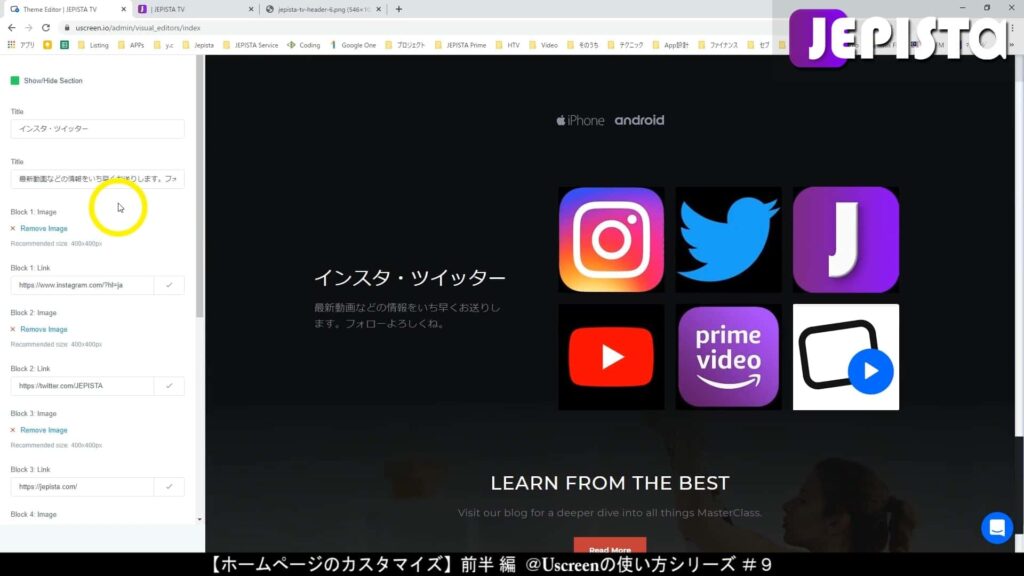Screen dimensions: 1024x576
Task: Click the Read More button
Action: click(x=610, y=546)
